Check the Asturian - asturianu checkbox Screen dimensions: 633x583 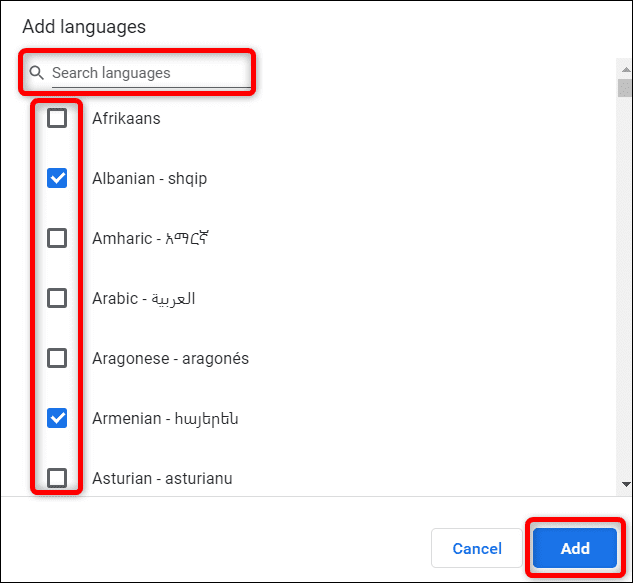(57, 478)
